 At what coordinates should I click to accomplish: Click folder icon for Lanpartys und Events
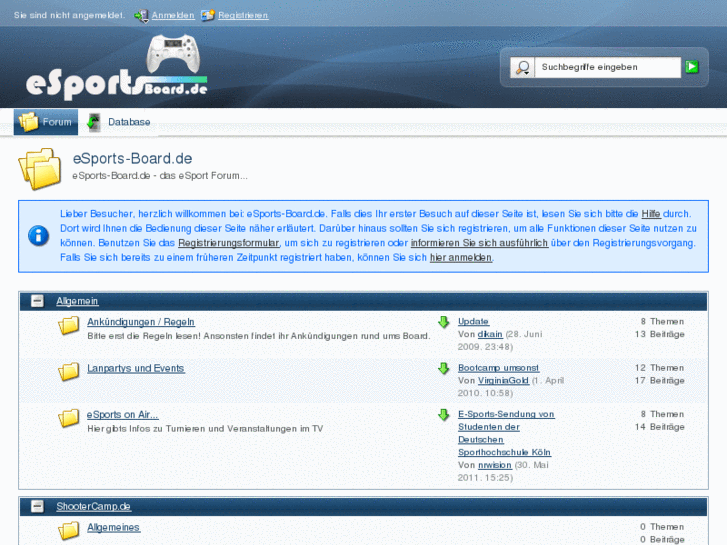[69, 372]
